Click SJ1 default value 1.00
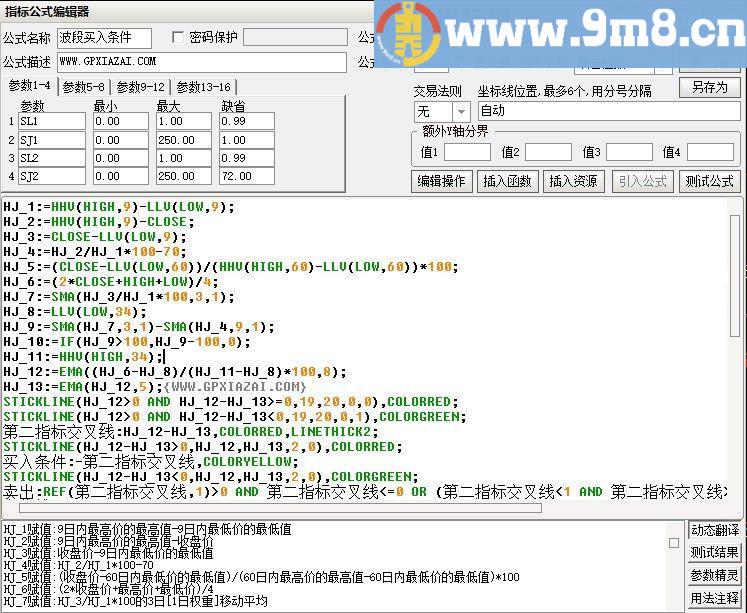 coord(247,141)
